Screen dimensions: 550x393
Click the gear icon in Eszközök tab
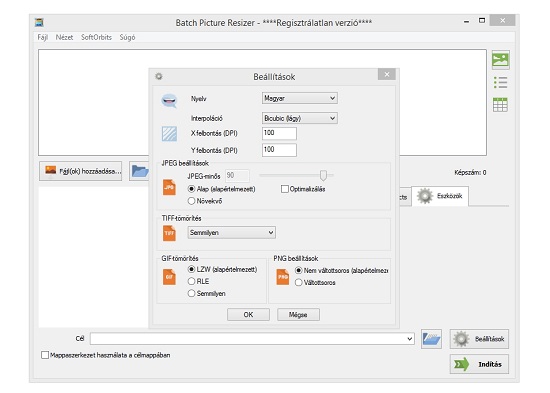(x=425, y=196)
